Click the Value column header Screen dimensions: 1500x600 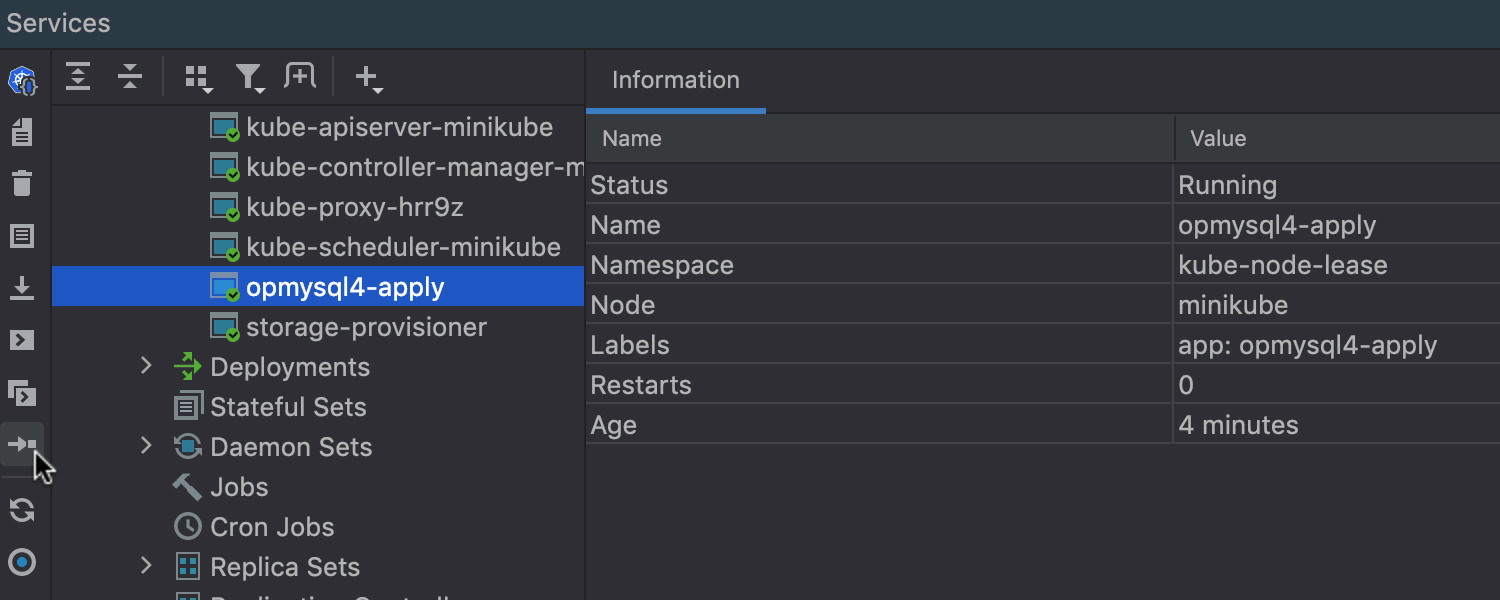tap(1217, 139)
